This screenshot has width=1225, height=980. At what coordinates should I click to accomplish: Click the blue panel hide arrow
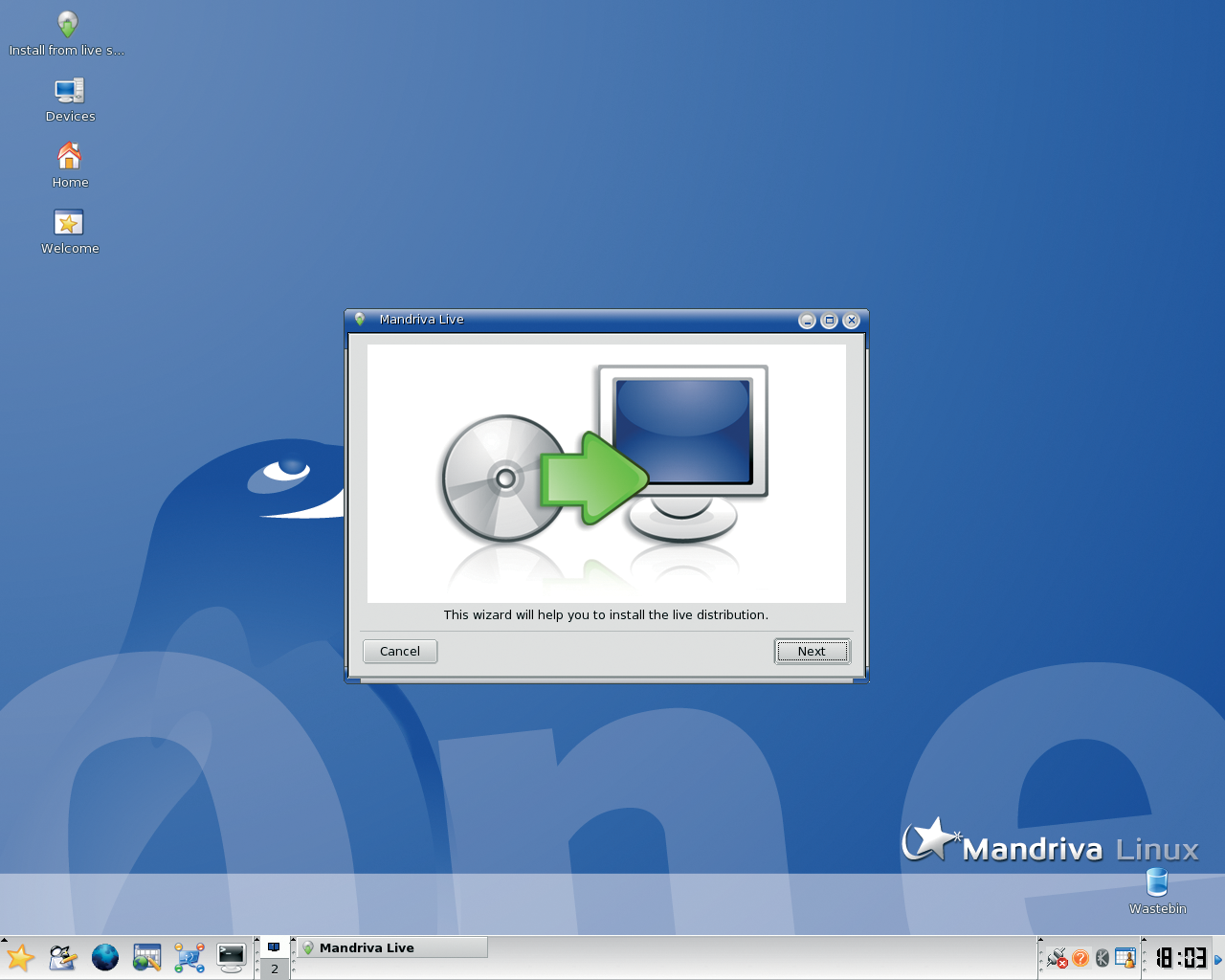[x=1218, y=959]
